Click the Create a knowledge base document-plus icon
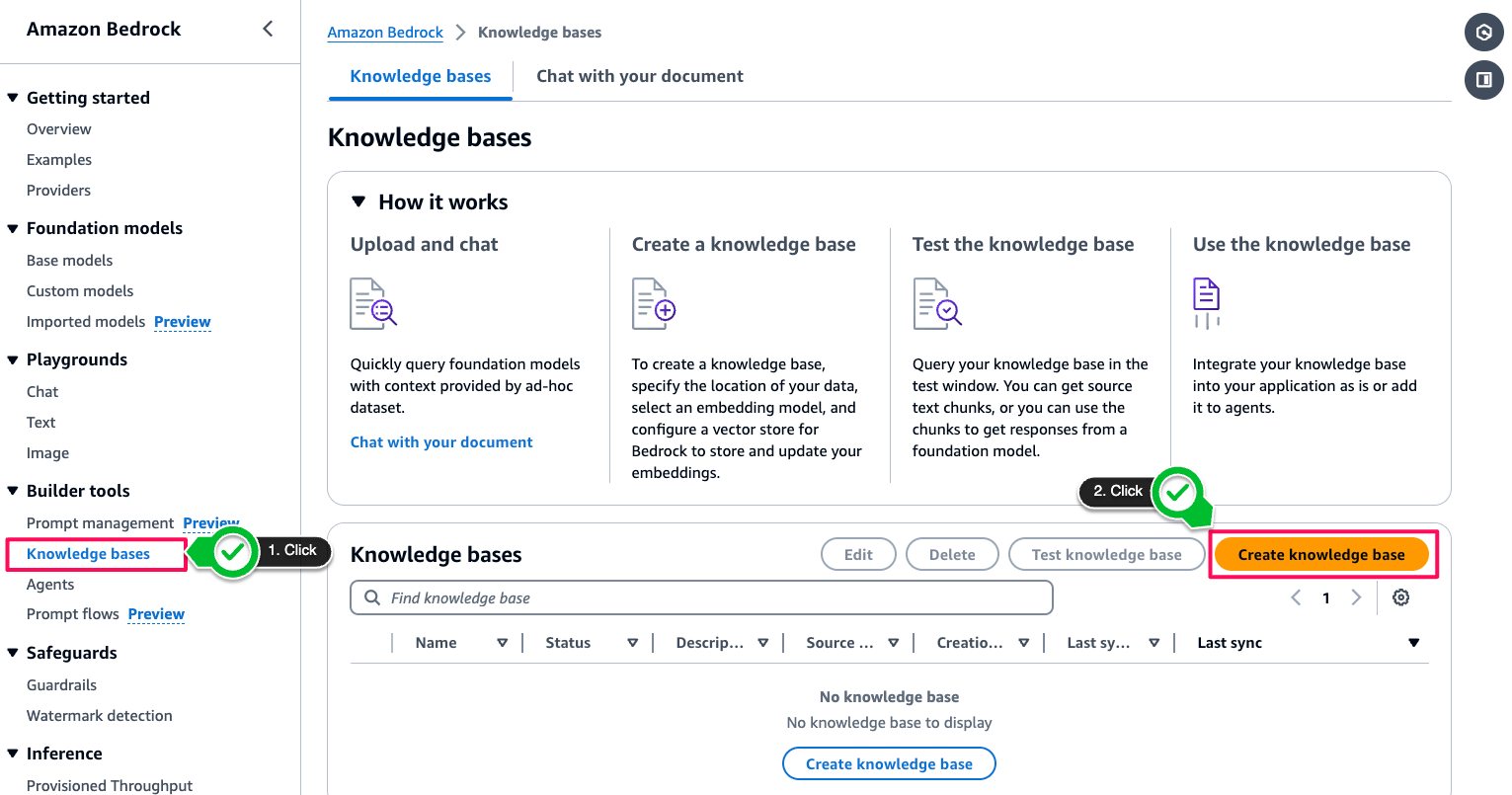This screenshot has height=795, width=1512. point(654,303)
